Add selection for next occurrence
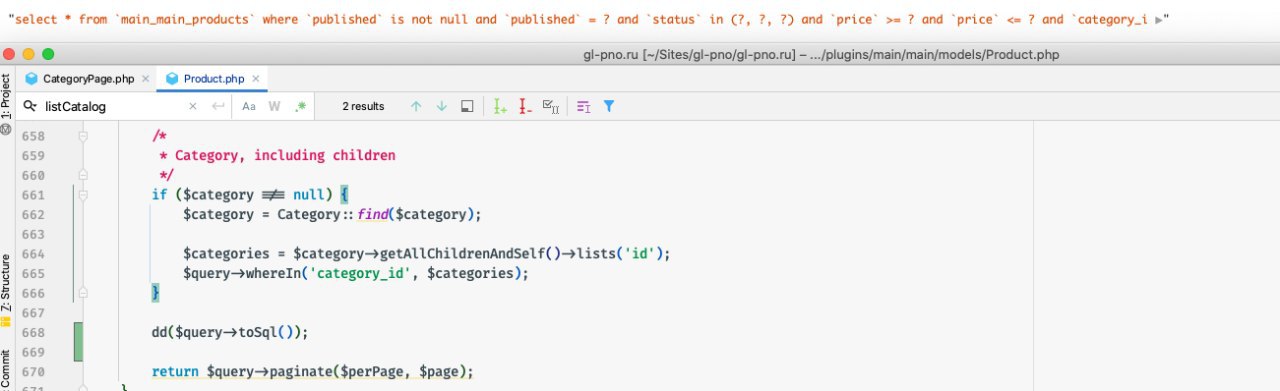 pyautogui.click(x=500, y=106)
